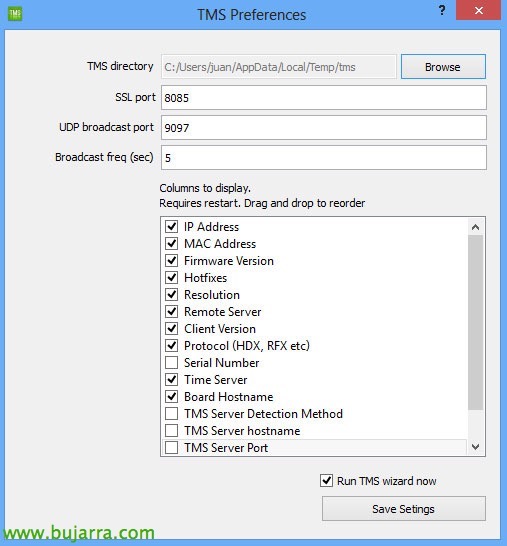Click the columns list scrollbar thumb
Viewport: 507px width, 546px height.
475,323
